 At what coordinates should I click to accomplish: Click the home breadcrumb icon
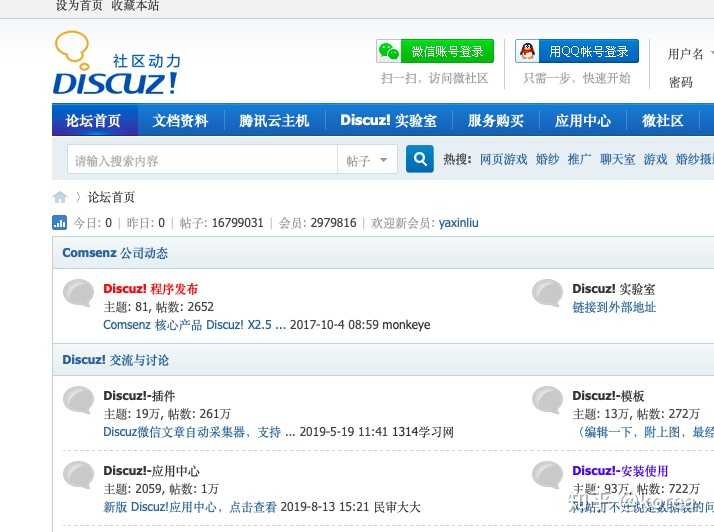(x=60, y=197)
